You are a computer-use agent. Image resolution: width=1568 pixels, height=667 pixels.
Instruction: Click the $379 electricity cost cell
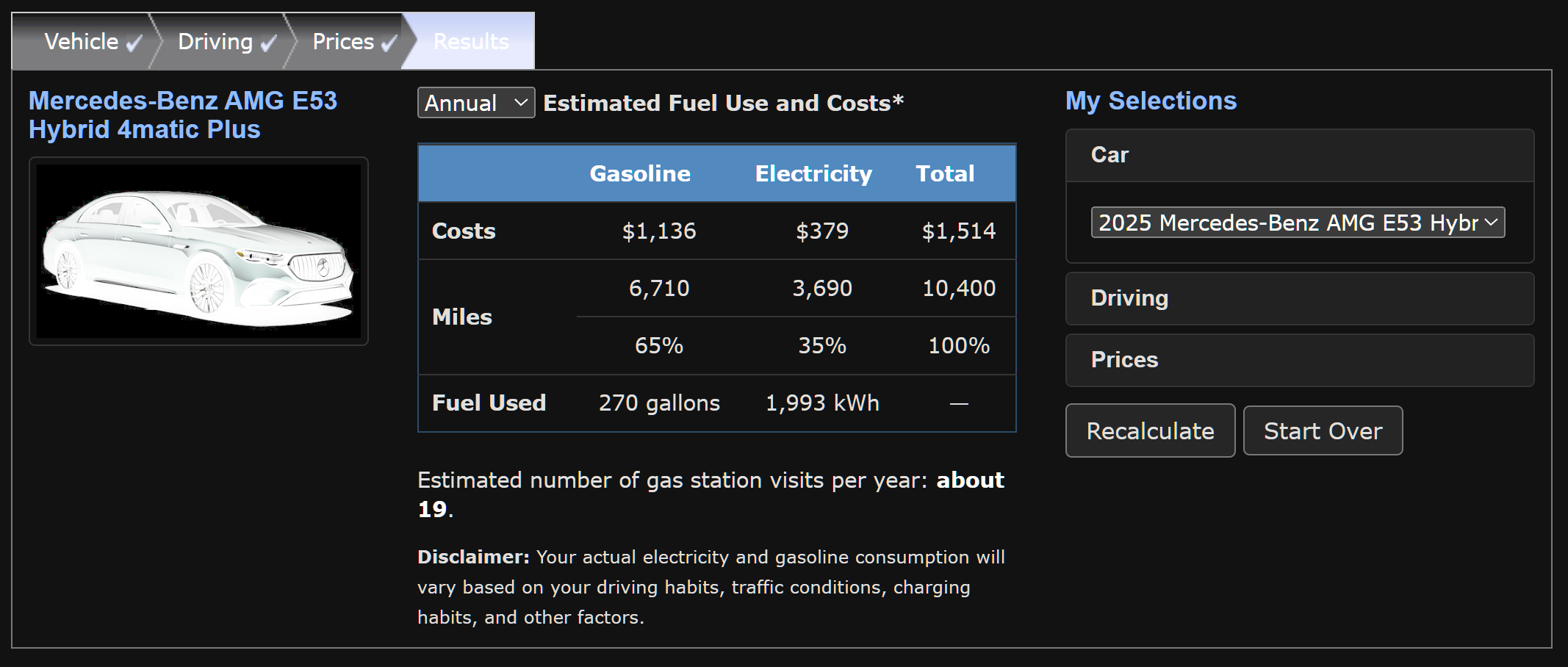point(822,231)
